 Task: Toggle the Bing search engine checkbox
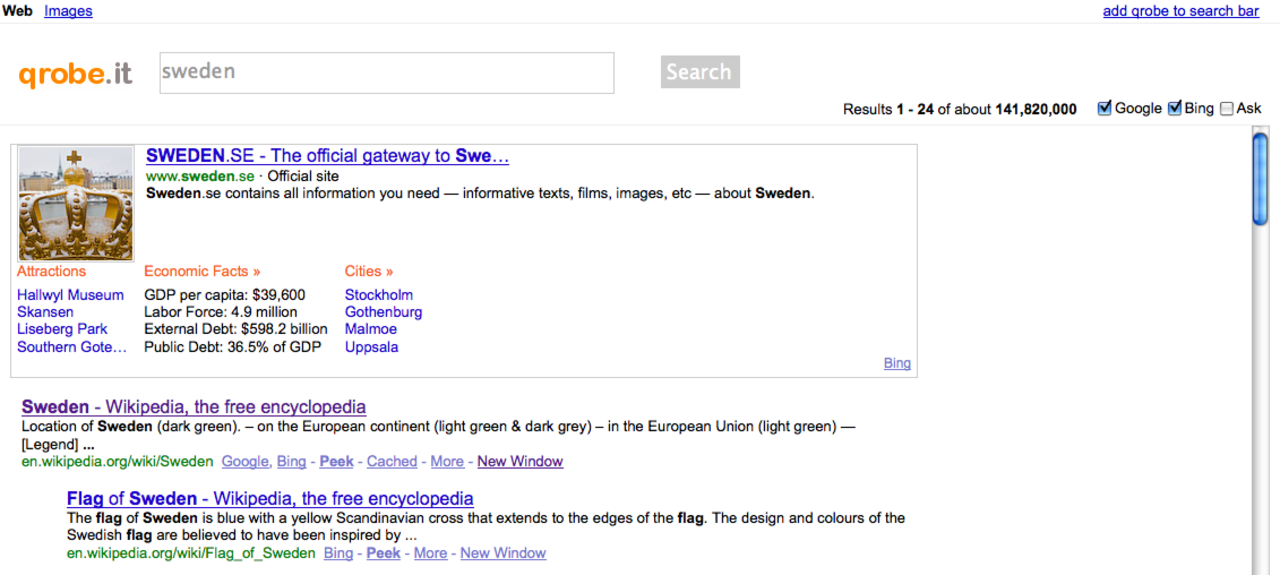1175,108
